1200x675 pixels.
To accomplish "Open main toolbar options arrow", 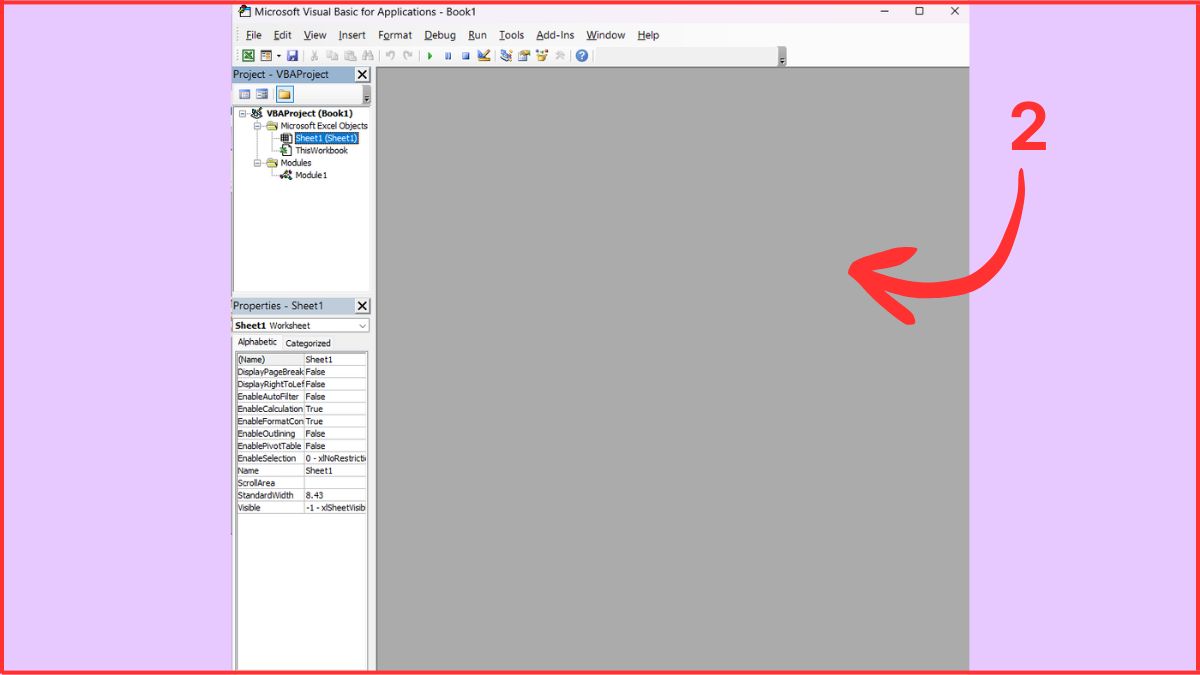I will coord(782,58).
